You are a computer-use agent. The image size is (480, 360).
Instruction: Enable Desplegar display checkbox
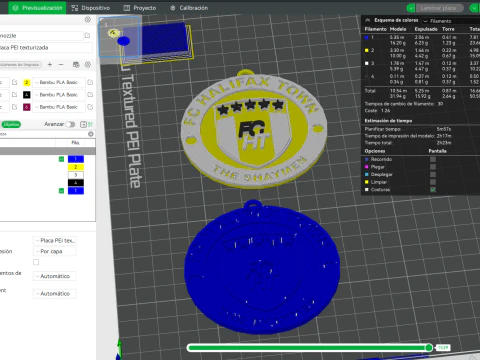point(433,174)
